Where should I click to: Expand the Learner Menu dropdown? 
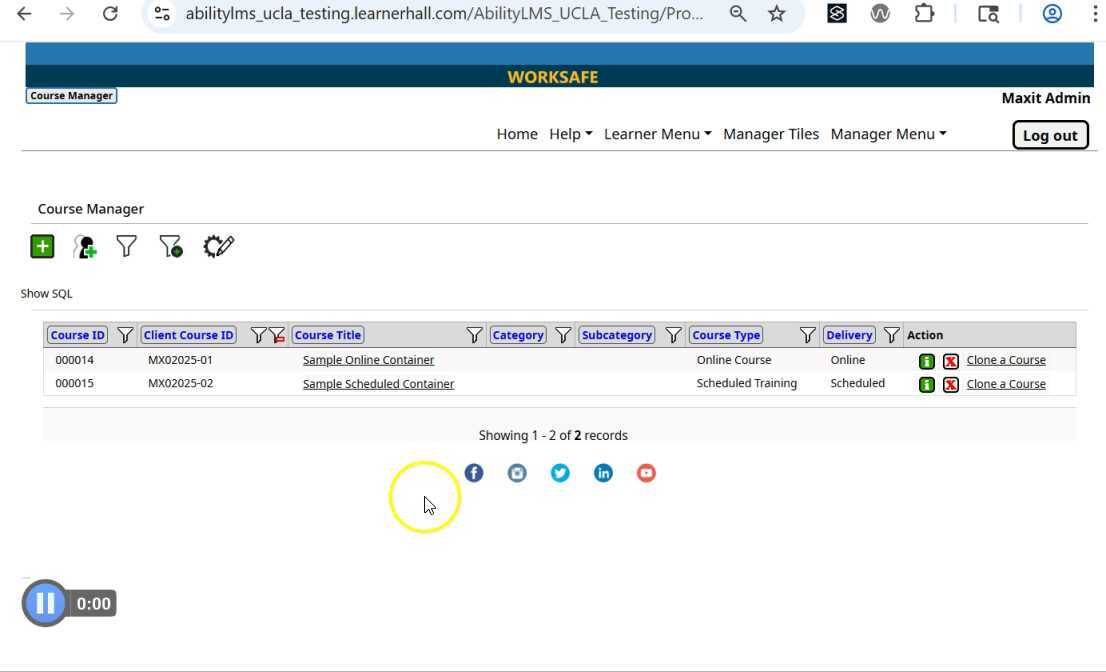pyautogui.click(x=657, y=134)
